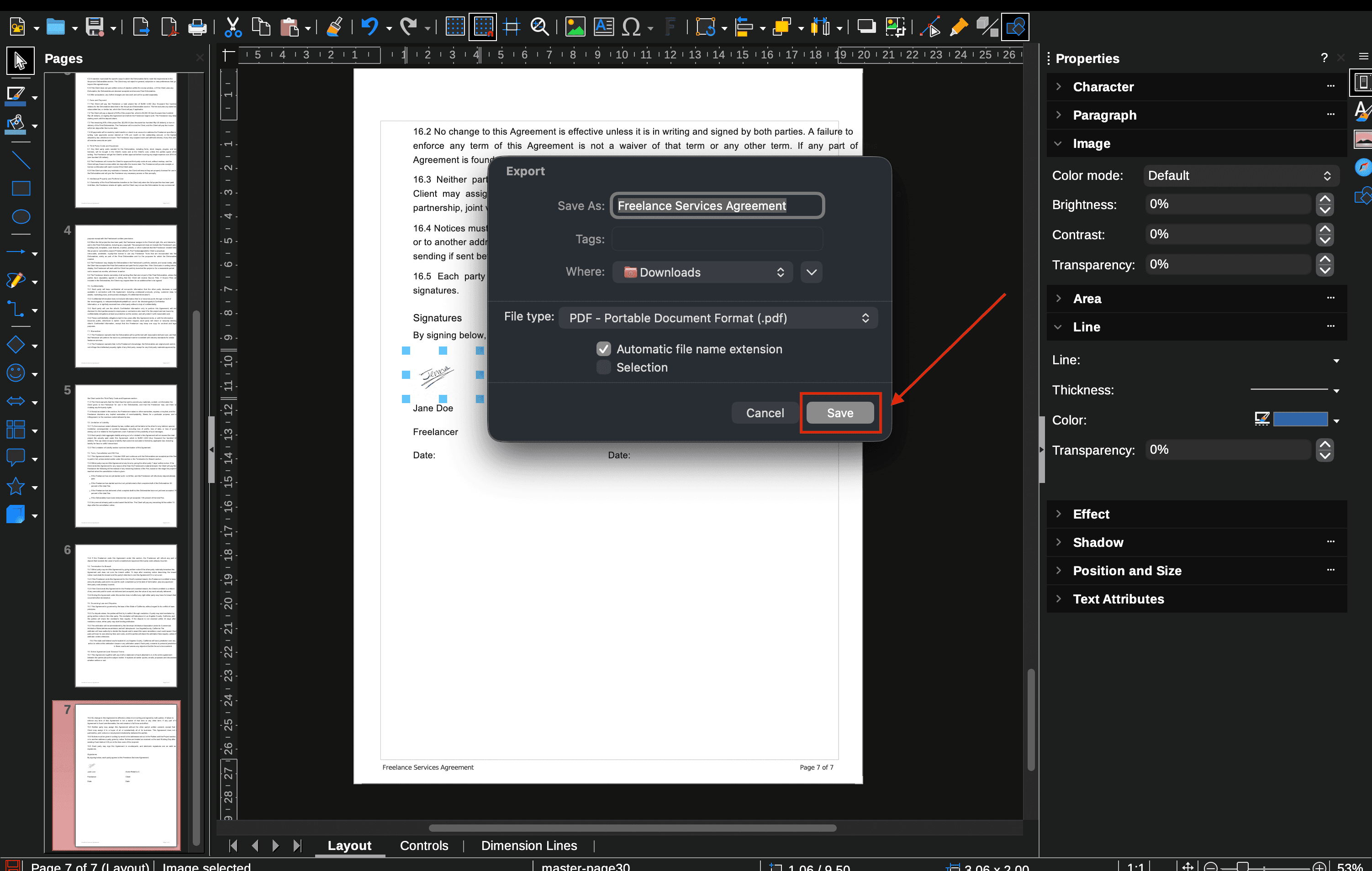Click the Glue Points icon
Viewport: 1372px width, 871px height.
959,27
